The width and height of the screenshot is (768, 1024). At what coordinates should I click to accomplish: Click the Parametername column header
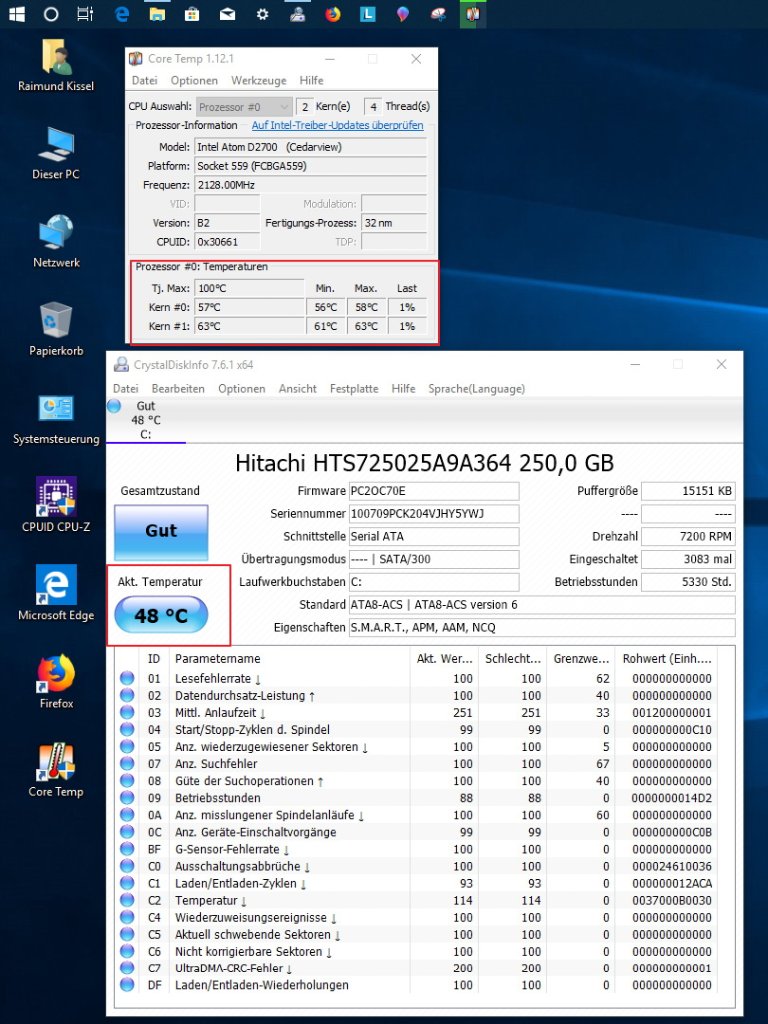pyautogui.click(x=289, y=659)
